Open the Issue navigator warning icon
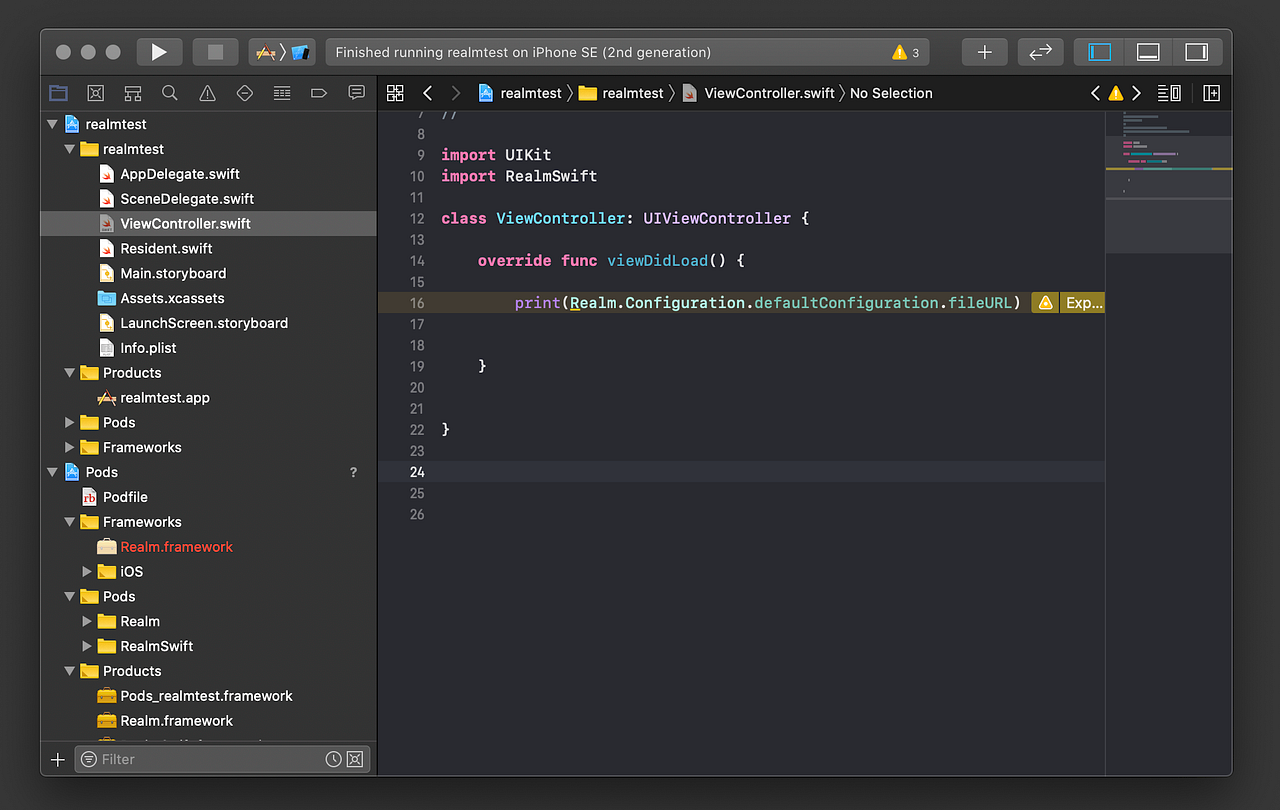1280x810 pixels. tap(207, 92)
